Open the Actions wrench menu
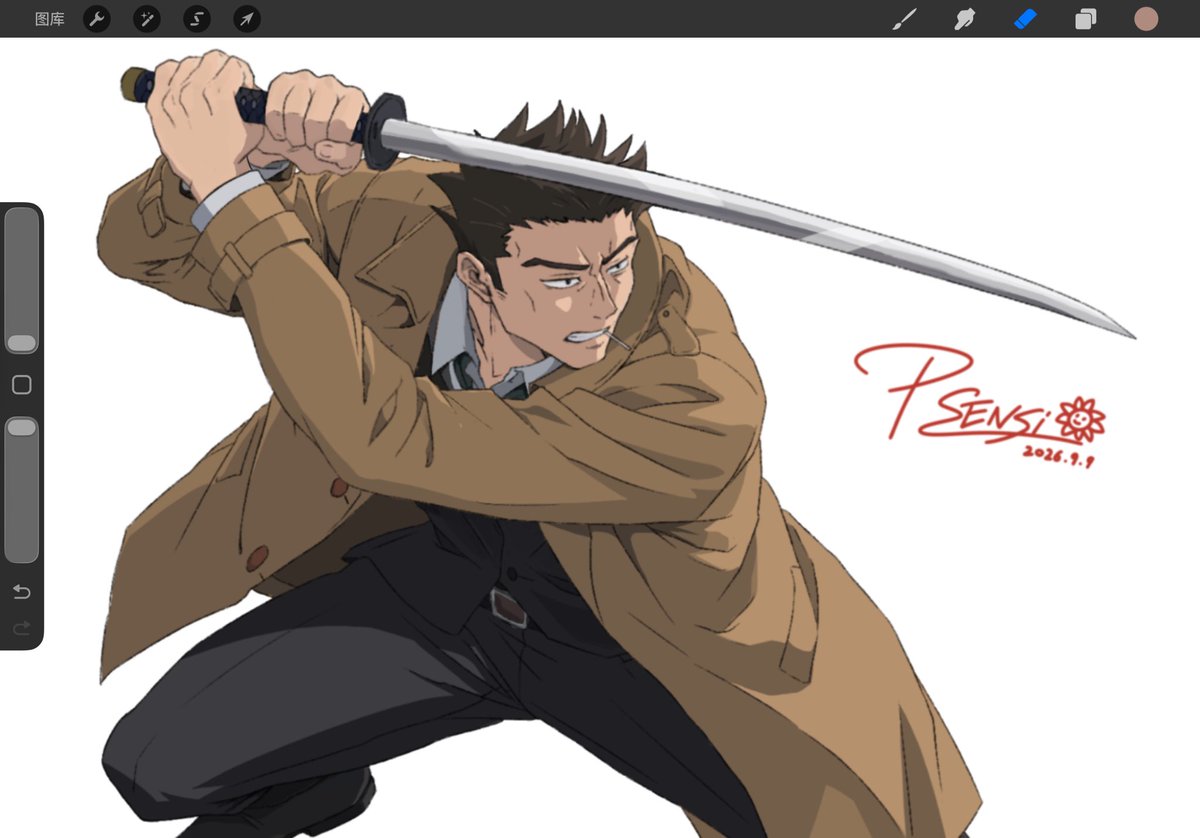Screen dimensions: 1200x838 tap(97, 19)
